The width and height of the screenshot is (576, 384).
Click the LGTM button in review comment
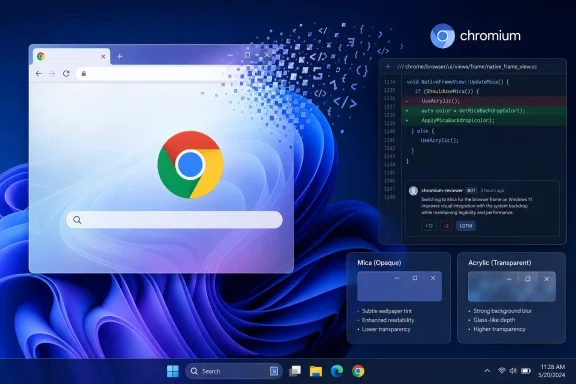pos(466,226)
